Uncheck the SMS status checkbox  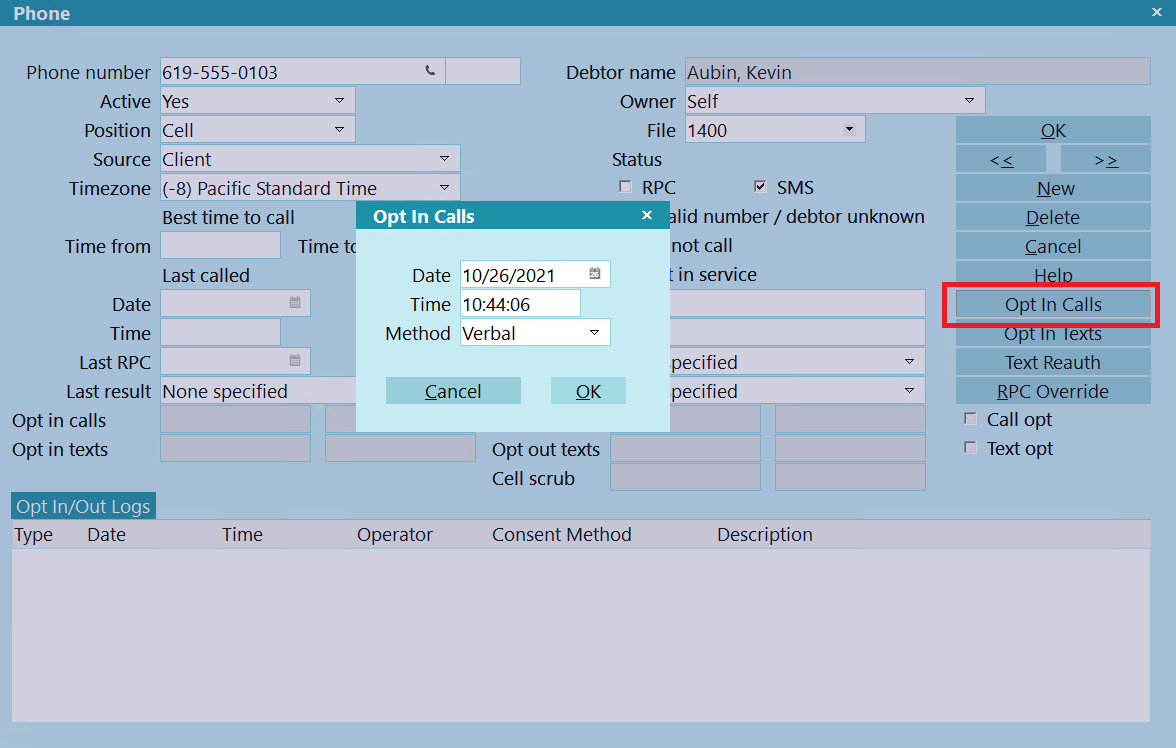coord(760,187)
